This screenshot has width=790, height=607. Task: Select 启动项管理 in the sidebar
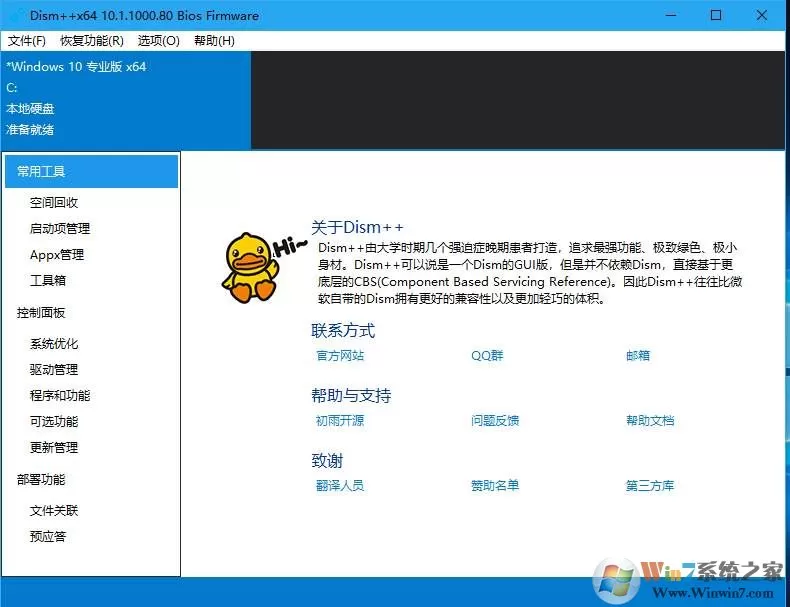point(60,229)
